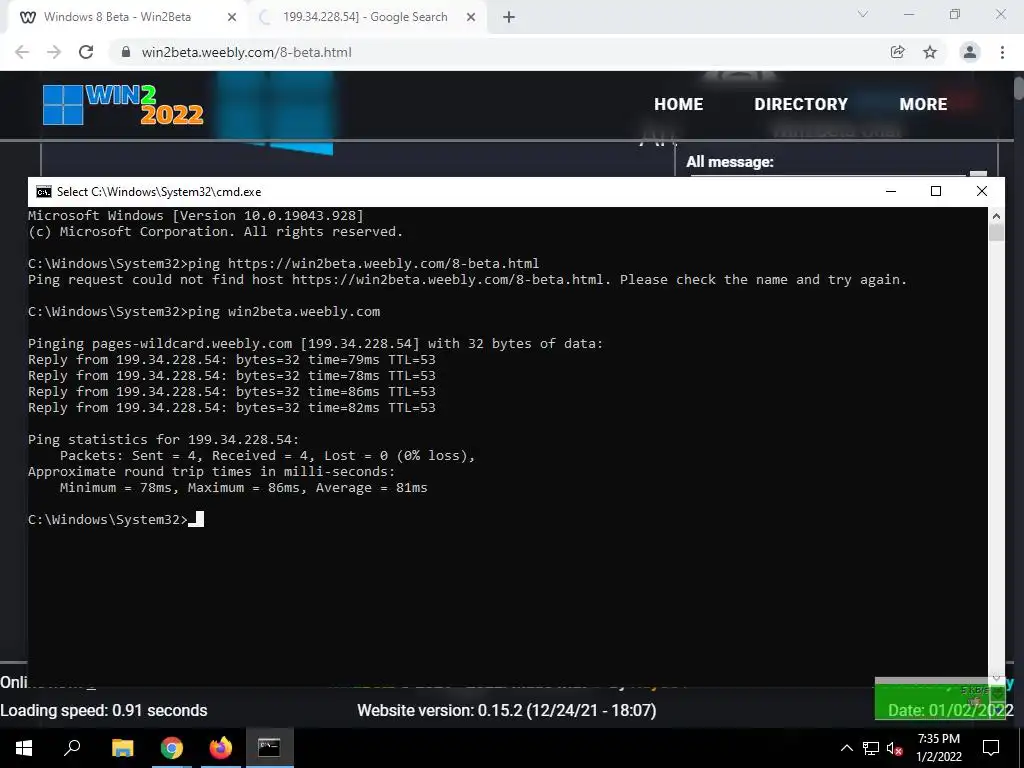Close the cmd.exe window
This screenshot has height=768, width=1024.
click(982, 191)
